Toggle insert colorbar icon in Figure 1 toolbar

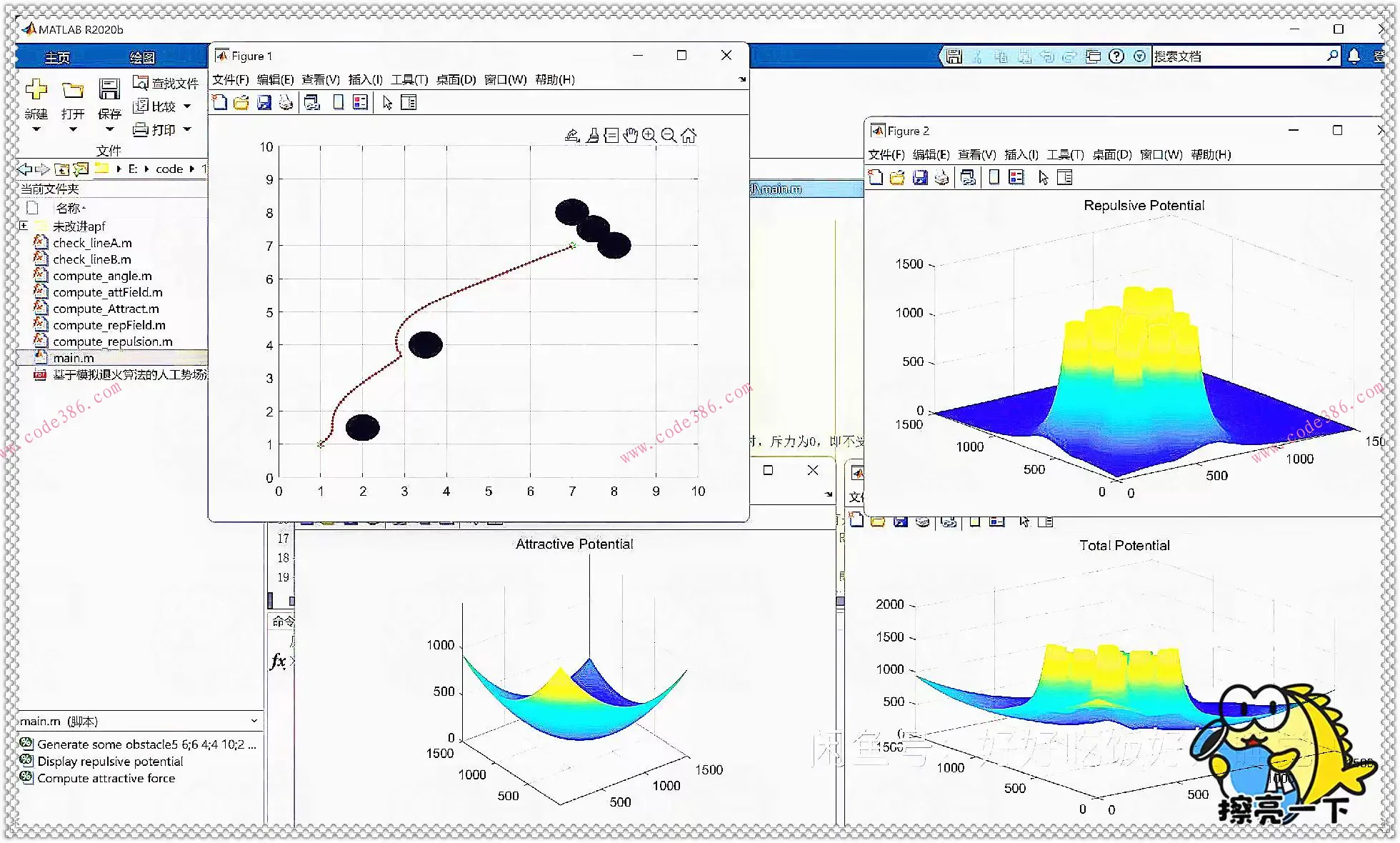pyautogui.click(x=339, y=103)
